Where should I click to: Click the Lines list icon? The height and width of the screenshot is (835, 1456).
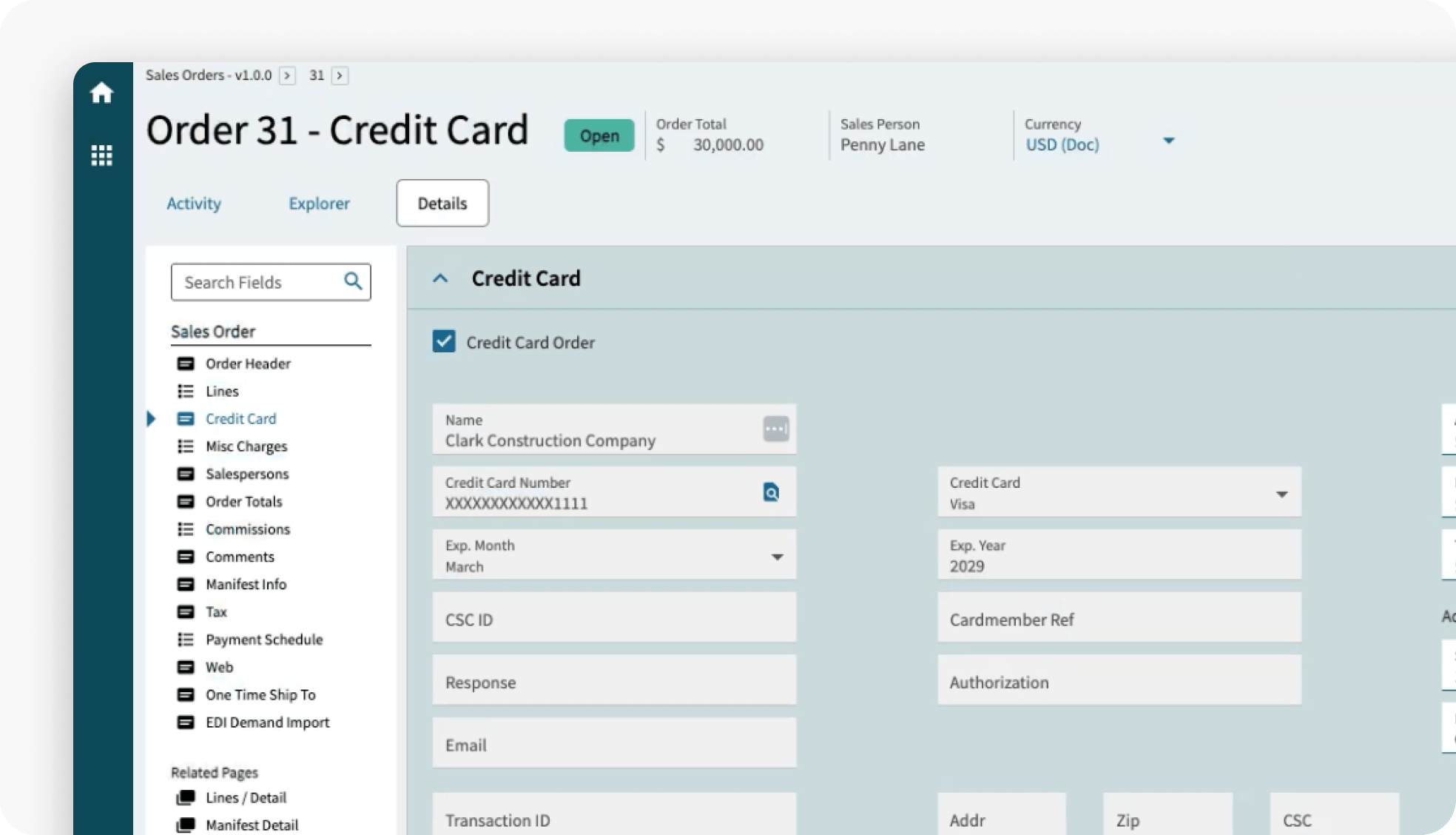pos(186,391)
